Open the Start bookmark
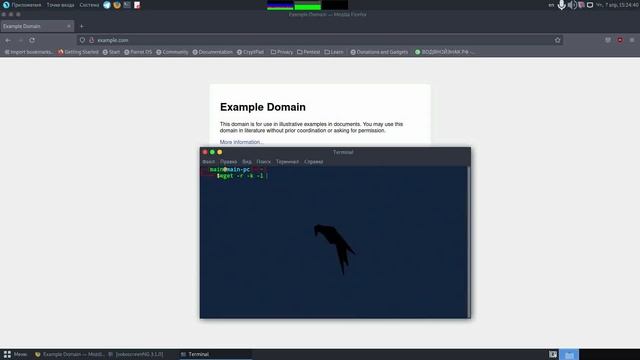The height and width of the screenshot is (360, 640). (x=111, y=52)
